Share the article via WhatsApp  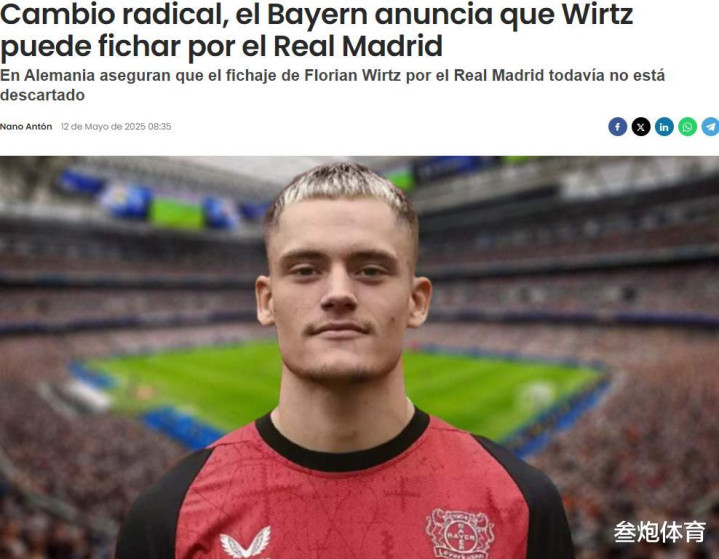click(687, 127)
